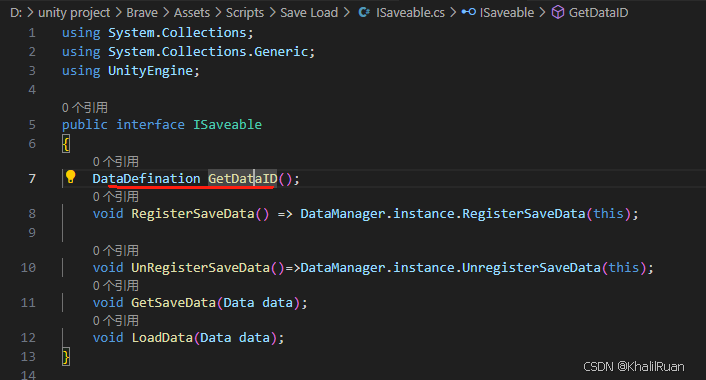Open the Scripts breadcrumb folder

click(x=245, y=13)
